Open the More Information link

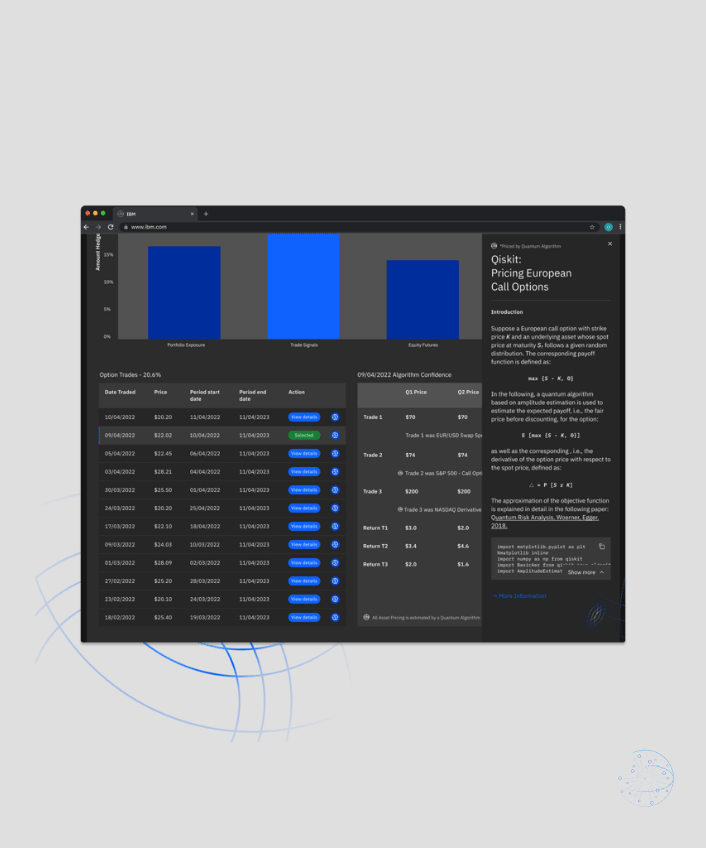[519, 596]
